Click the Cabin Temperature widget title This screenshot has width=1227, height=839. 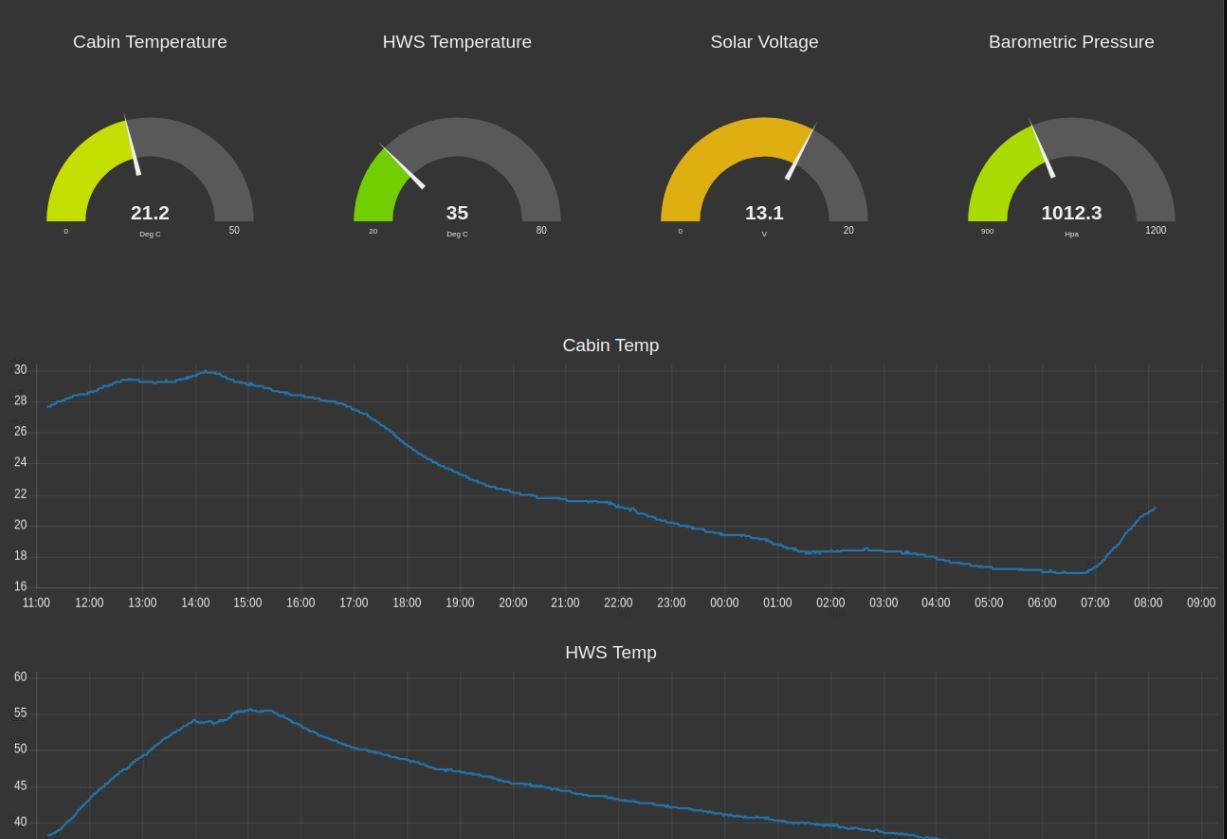150,42
